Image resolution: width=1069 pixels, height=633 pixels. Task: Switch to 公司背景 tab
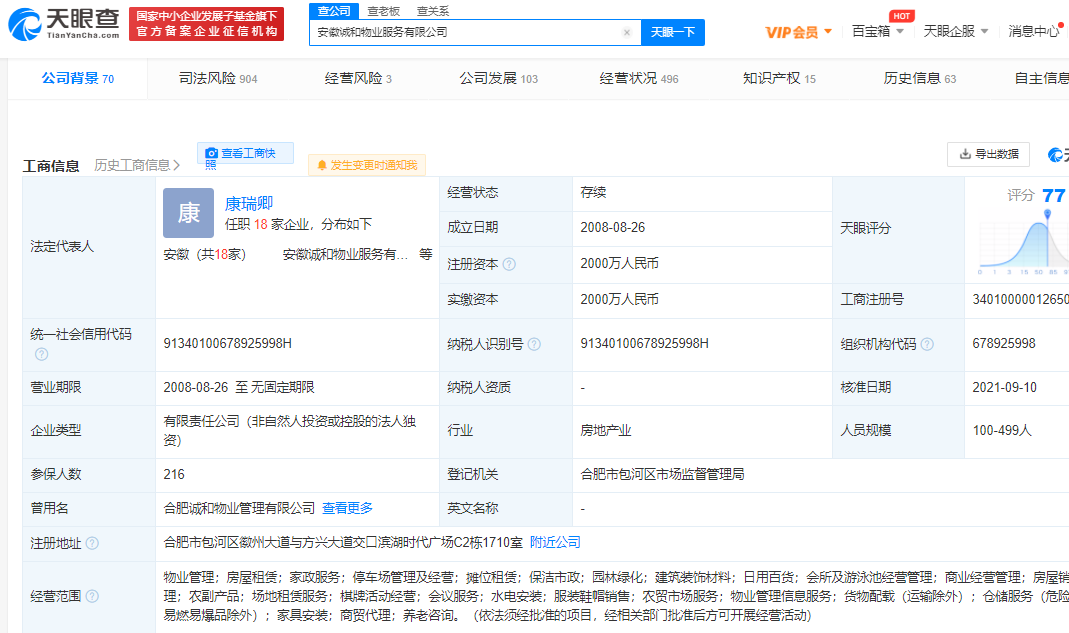(78, 78)
